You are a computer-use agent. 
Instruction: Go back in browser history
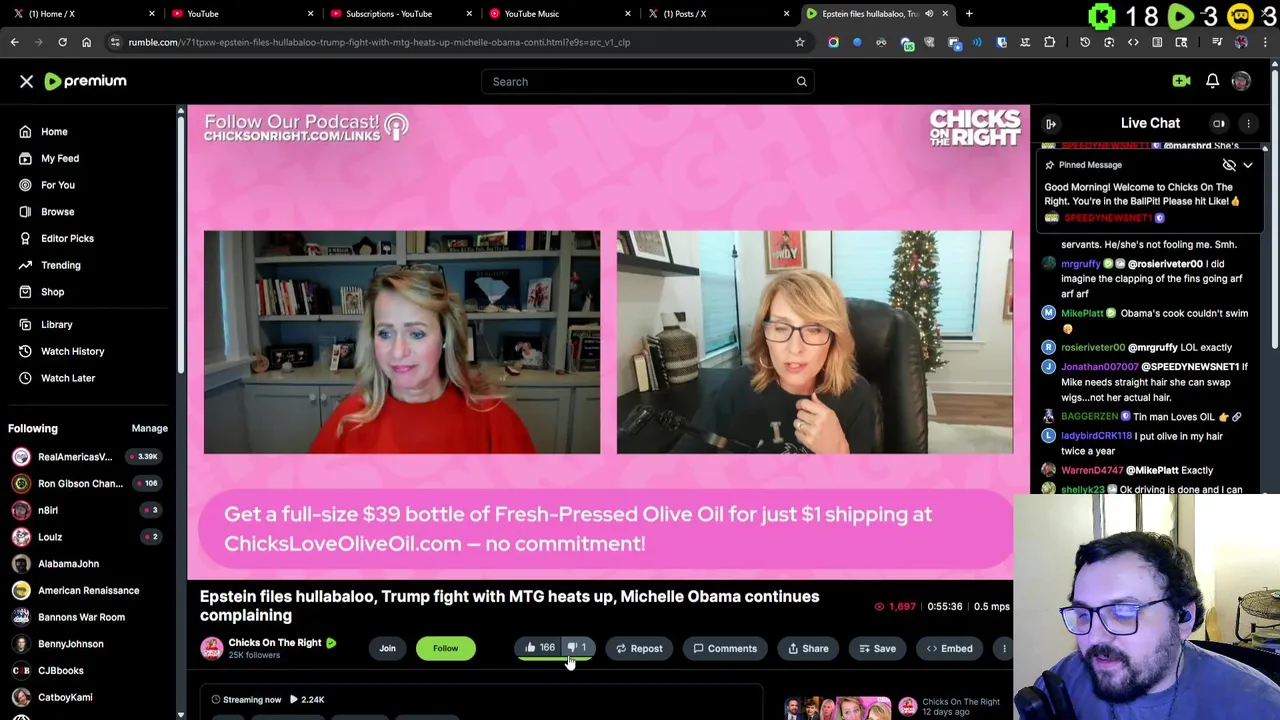click(x=14, y=42)
